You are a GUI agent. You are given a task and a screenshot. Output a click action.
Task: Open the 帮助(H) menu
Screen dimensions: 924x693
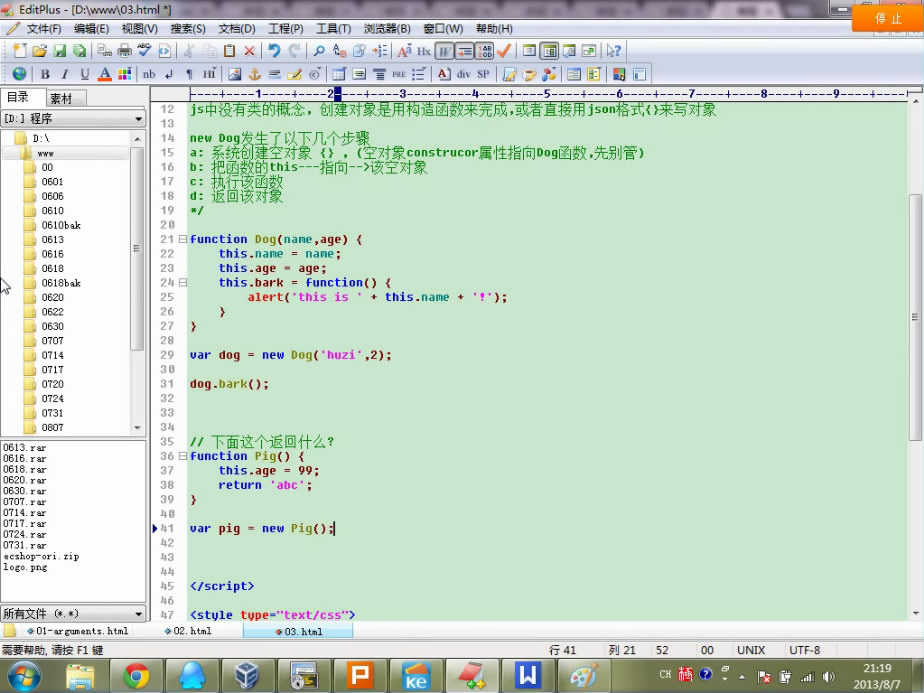click(x=494, y=29)
